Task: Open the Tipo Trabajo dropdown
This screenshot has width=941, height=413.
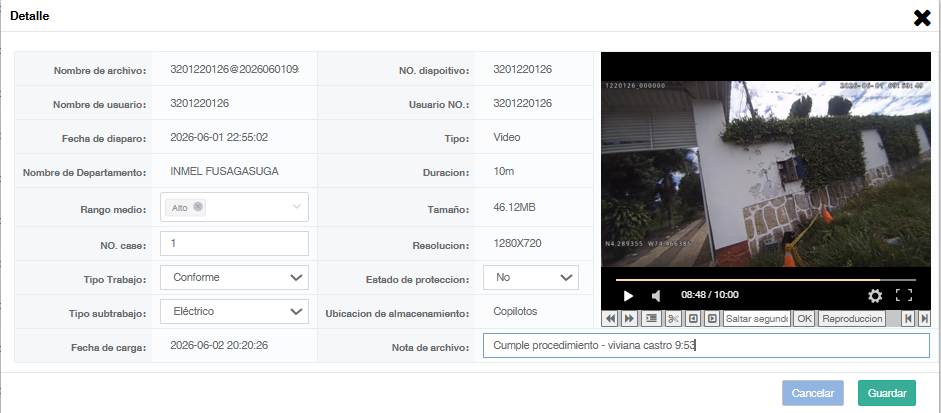Action: pos(235,278)
